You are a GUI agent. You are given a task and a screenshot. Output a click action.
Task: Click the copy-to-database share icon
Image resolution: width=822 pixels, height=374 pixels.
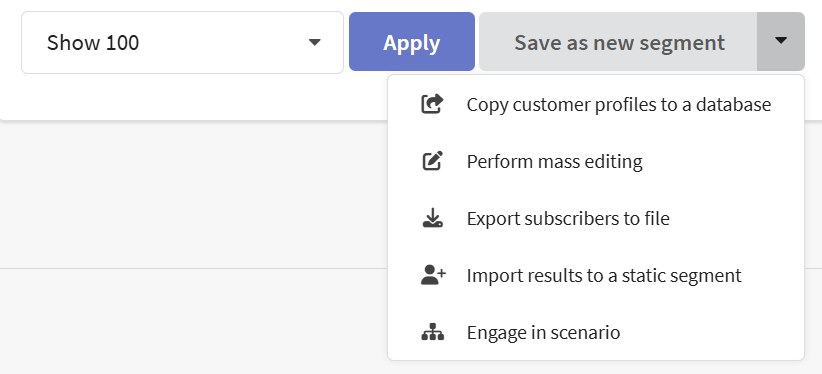(x=432, y=104)
